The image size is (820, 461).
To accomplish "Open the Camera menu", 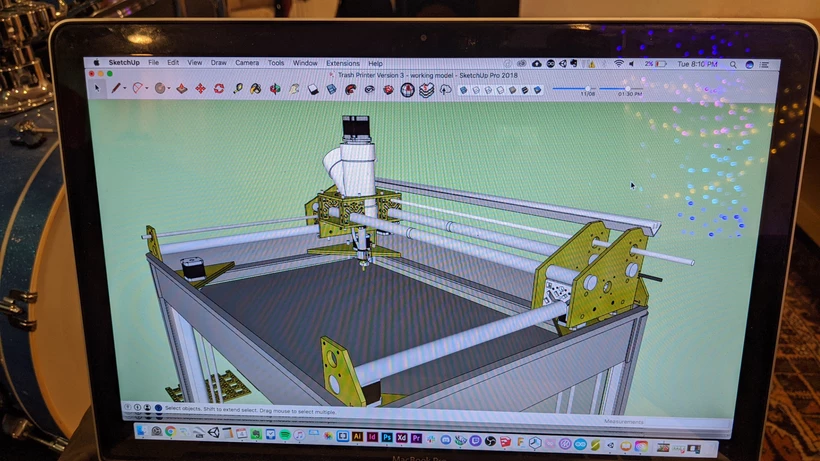I will tap(247, 63).
